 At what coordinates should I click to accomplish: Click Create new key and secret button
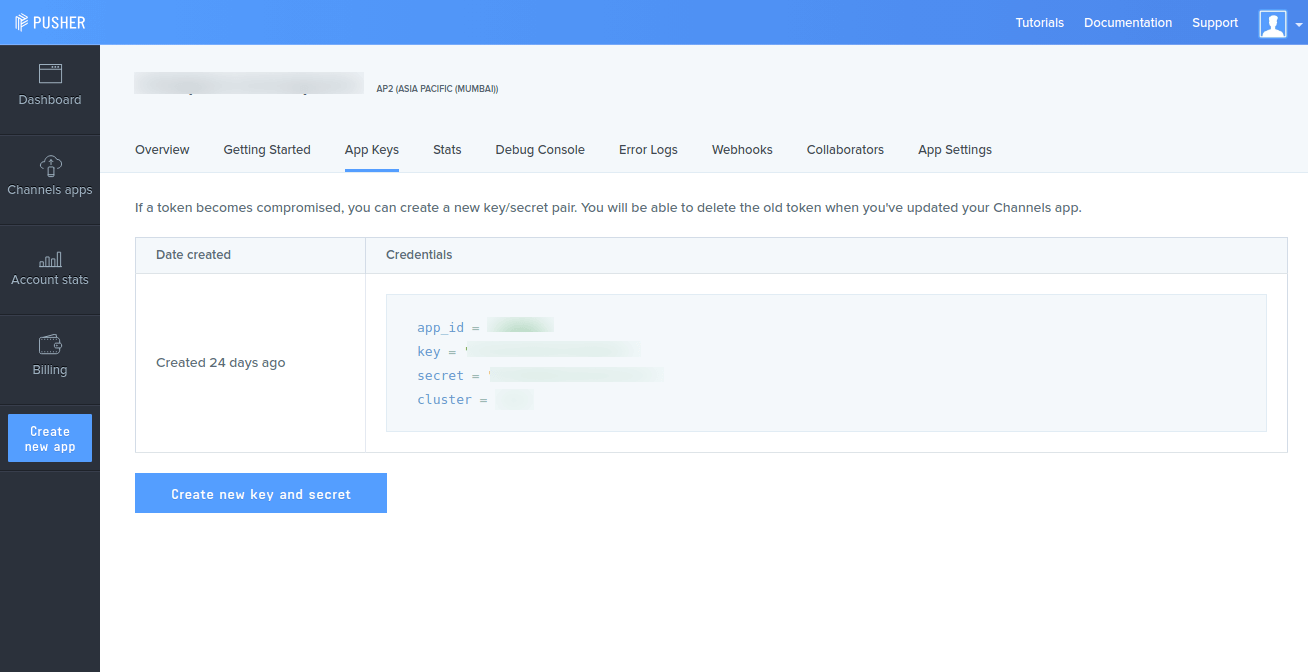[x=261, y=493]
